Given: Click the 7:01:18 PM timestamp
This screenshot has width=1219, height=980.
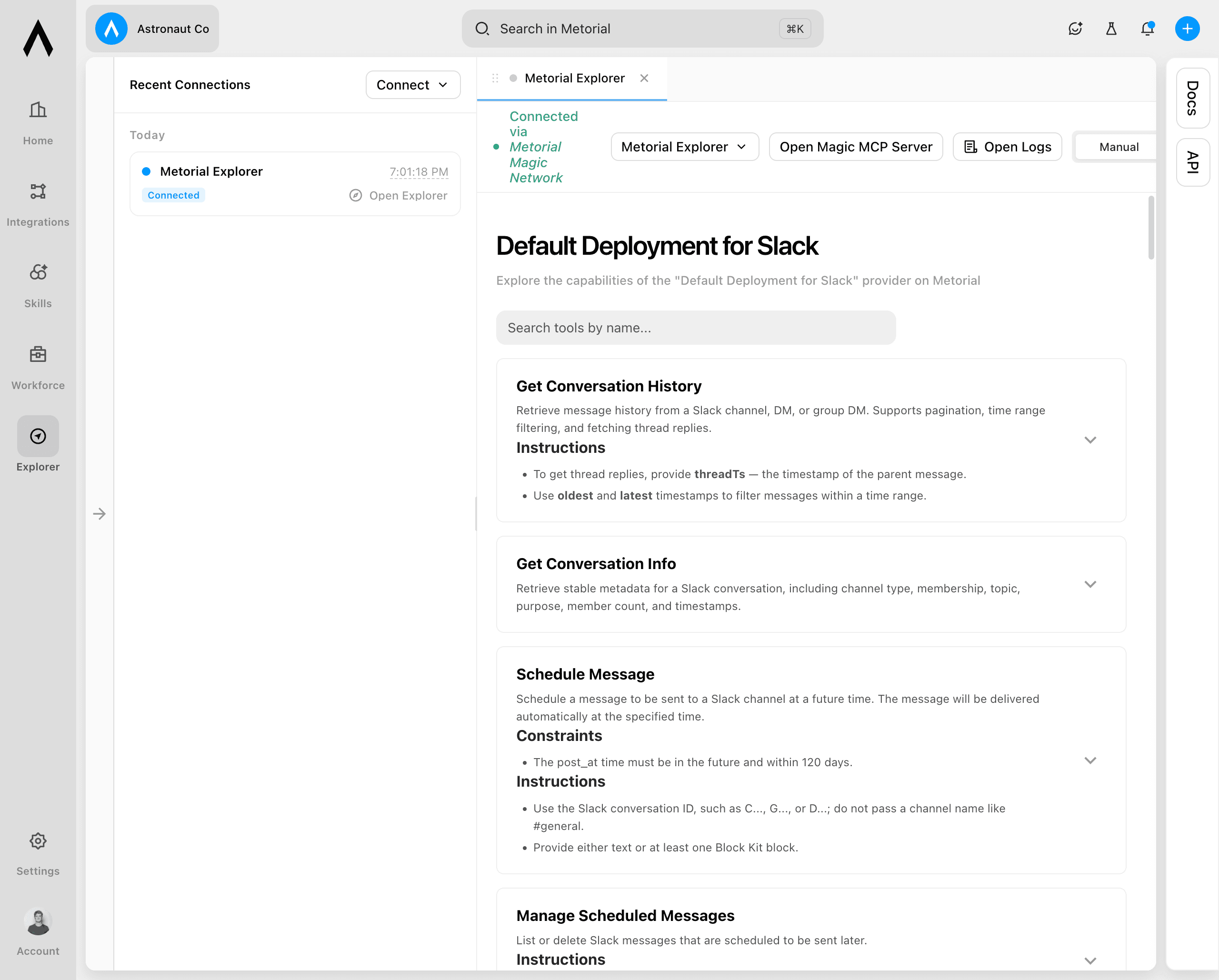Looking at the screenshot, I should click(419, 172).
